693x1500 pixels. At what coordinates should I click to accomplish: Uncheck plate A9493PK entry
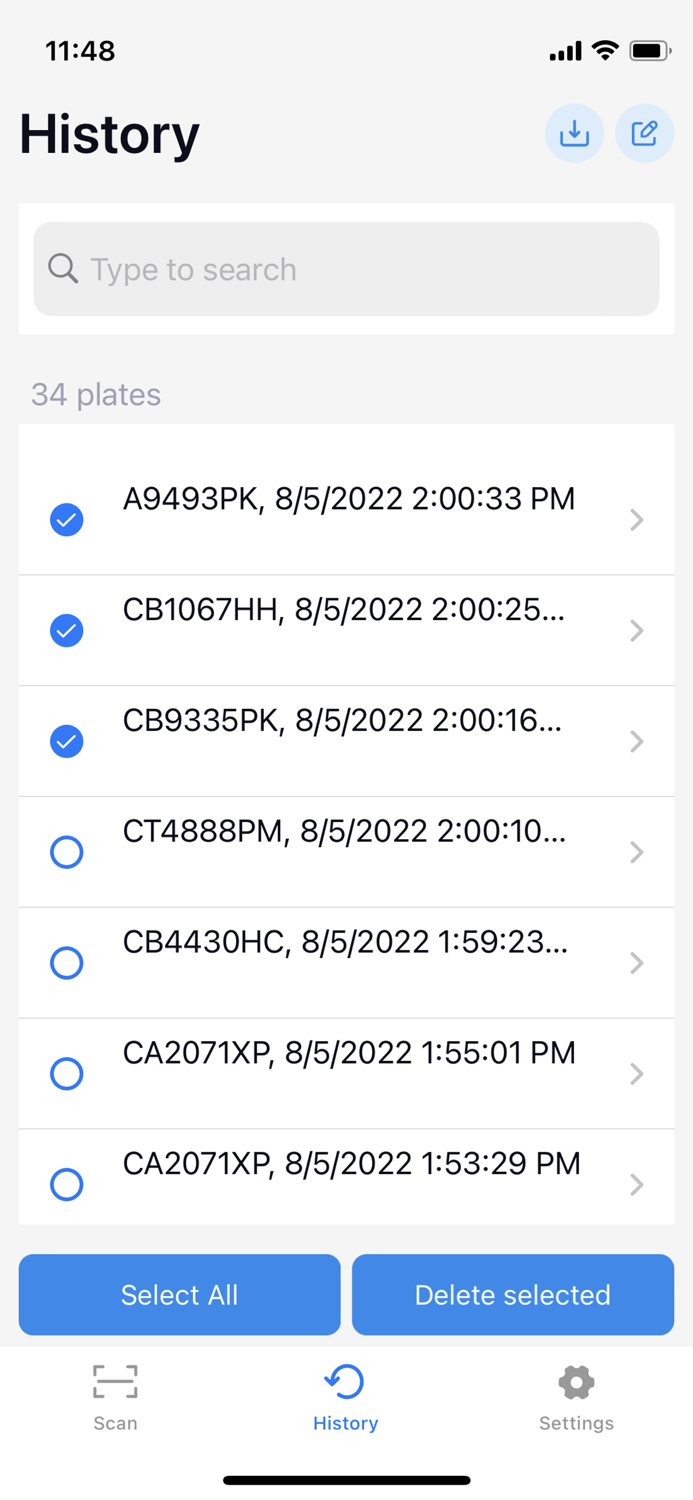pyautogui.click(x=66, y=520)
